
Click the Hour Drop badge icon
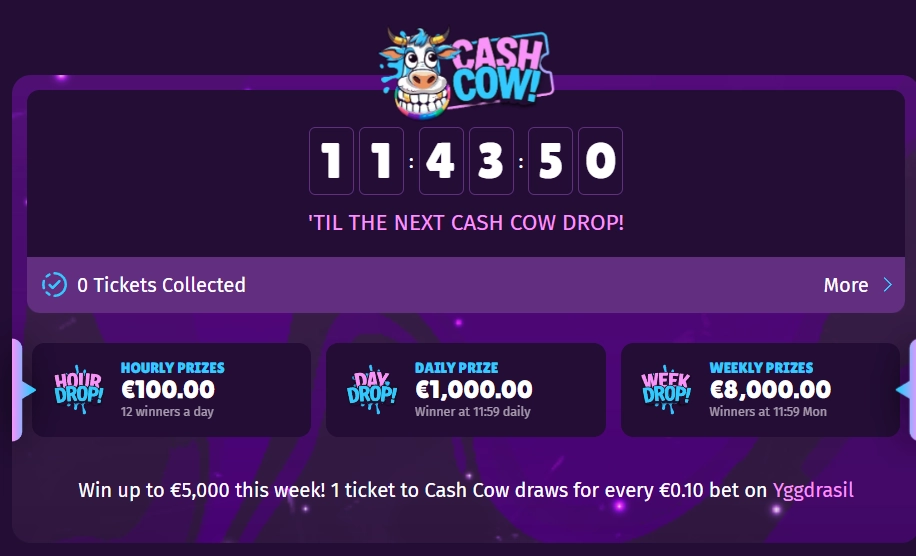click(78, 389)
